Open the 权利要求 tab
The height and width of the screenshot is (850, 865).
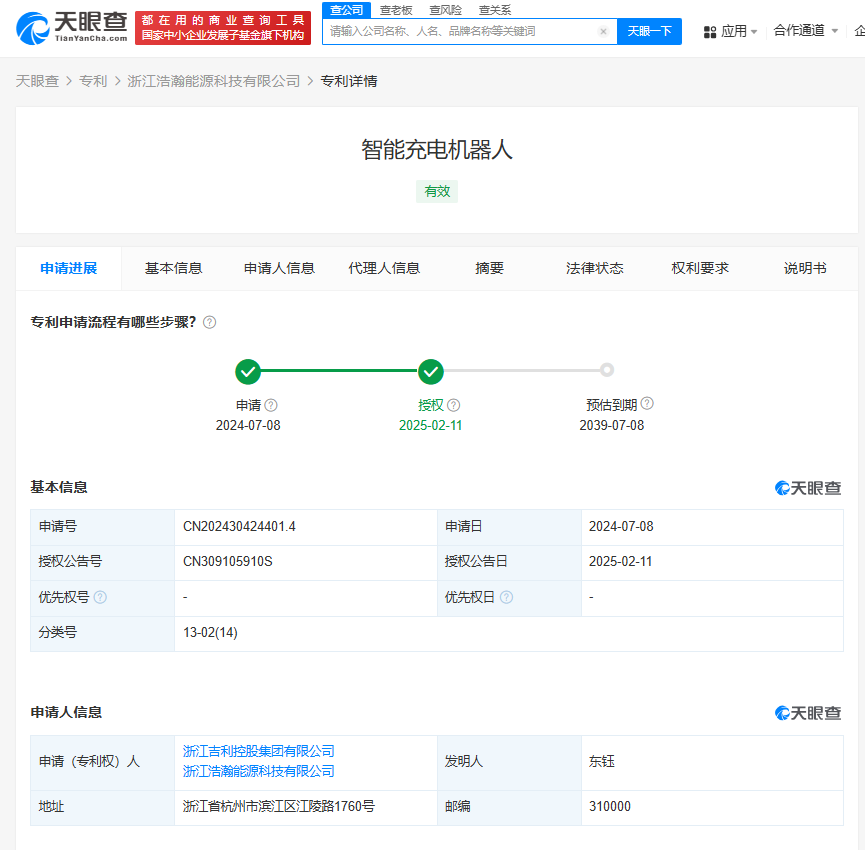click(700, 268)
